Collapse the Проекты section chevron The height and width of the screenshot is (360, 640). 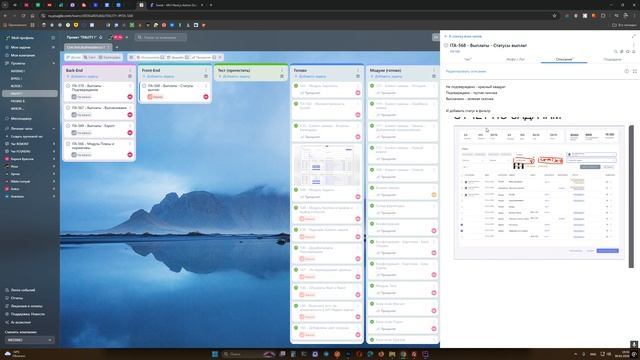[x=53, y=63]
